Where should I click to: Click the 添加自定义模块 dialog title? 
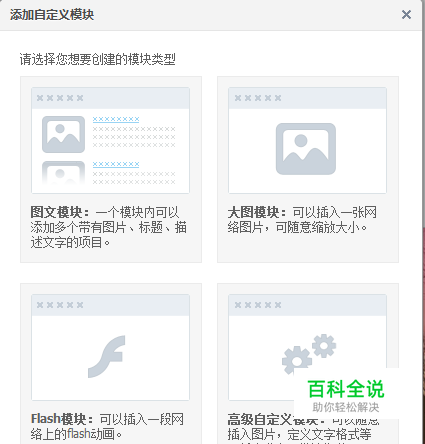tap(52, 15)
